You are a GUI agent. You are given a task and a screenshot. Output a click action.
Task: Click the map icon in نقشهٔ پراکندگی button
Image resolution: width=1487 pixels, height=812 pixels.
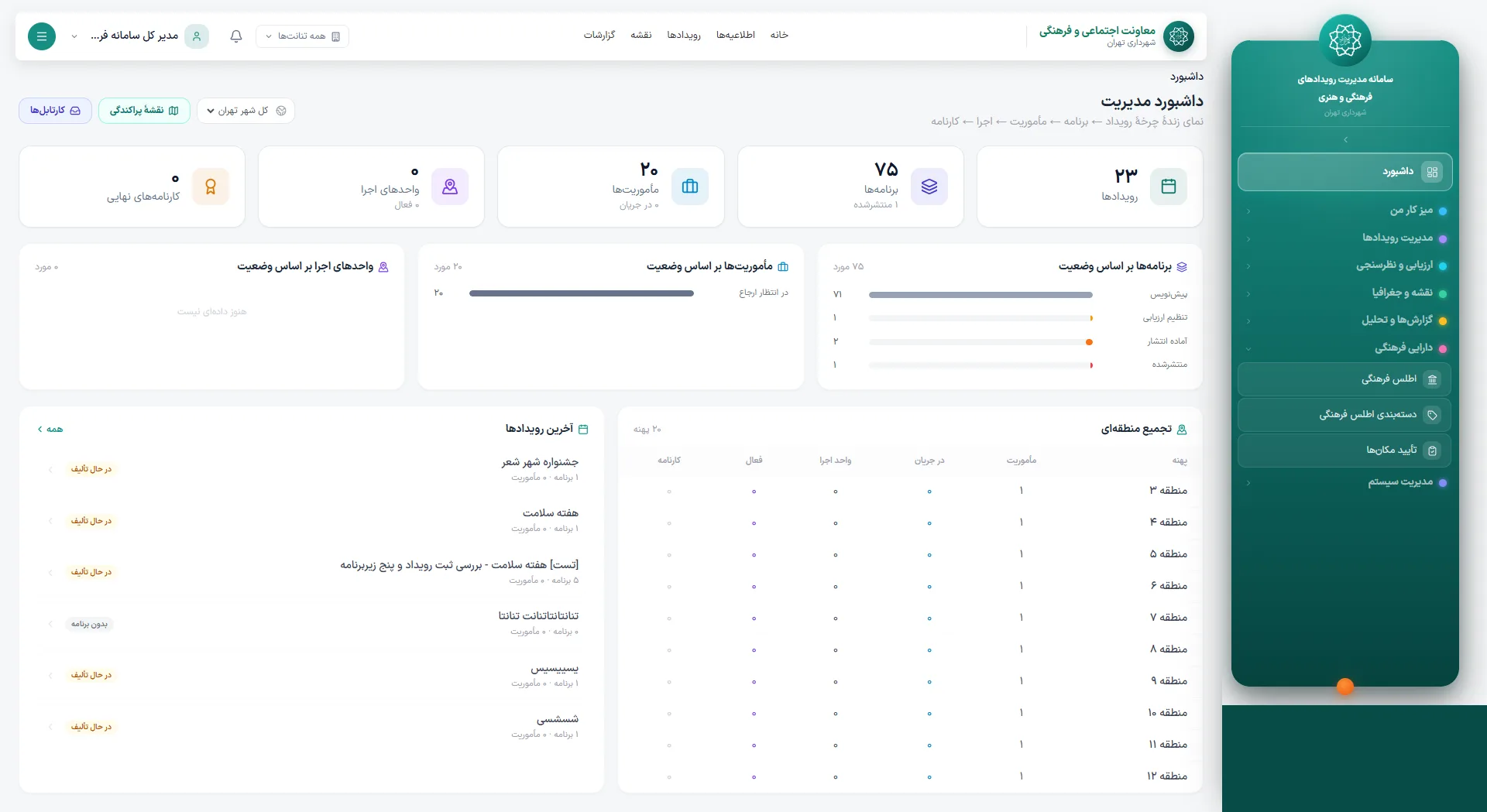173,111
